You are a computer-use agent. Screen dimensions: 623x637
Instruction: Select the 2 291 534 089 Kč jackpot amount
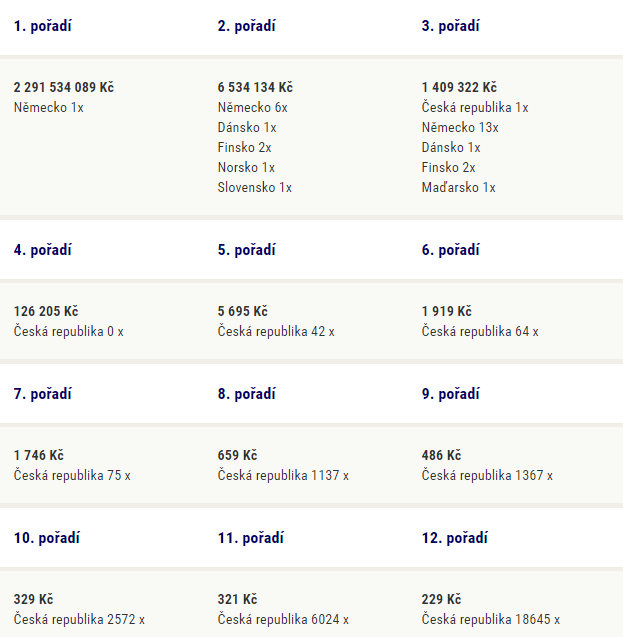pyautogui.click(x=64, y=87)
